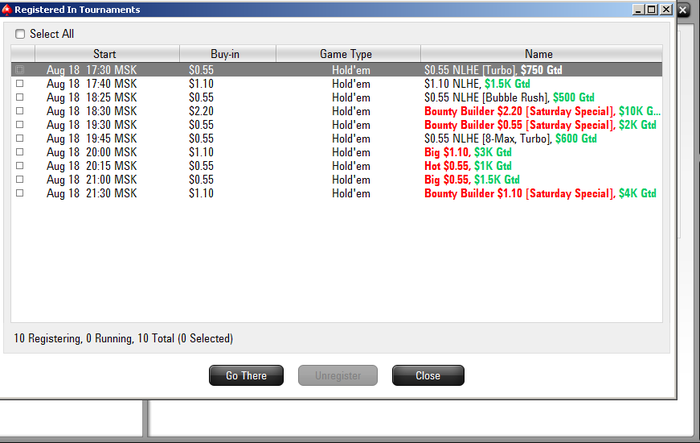
Task: Sort by the Game Type column header
Action: tap(348, 54)
